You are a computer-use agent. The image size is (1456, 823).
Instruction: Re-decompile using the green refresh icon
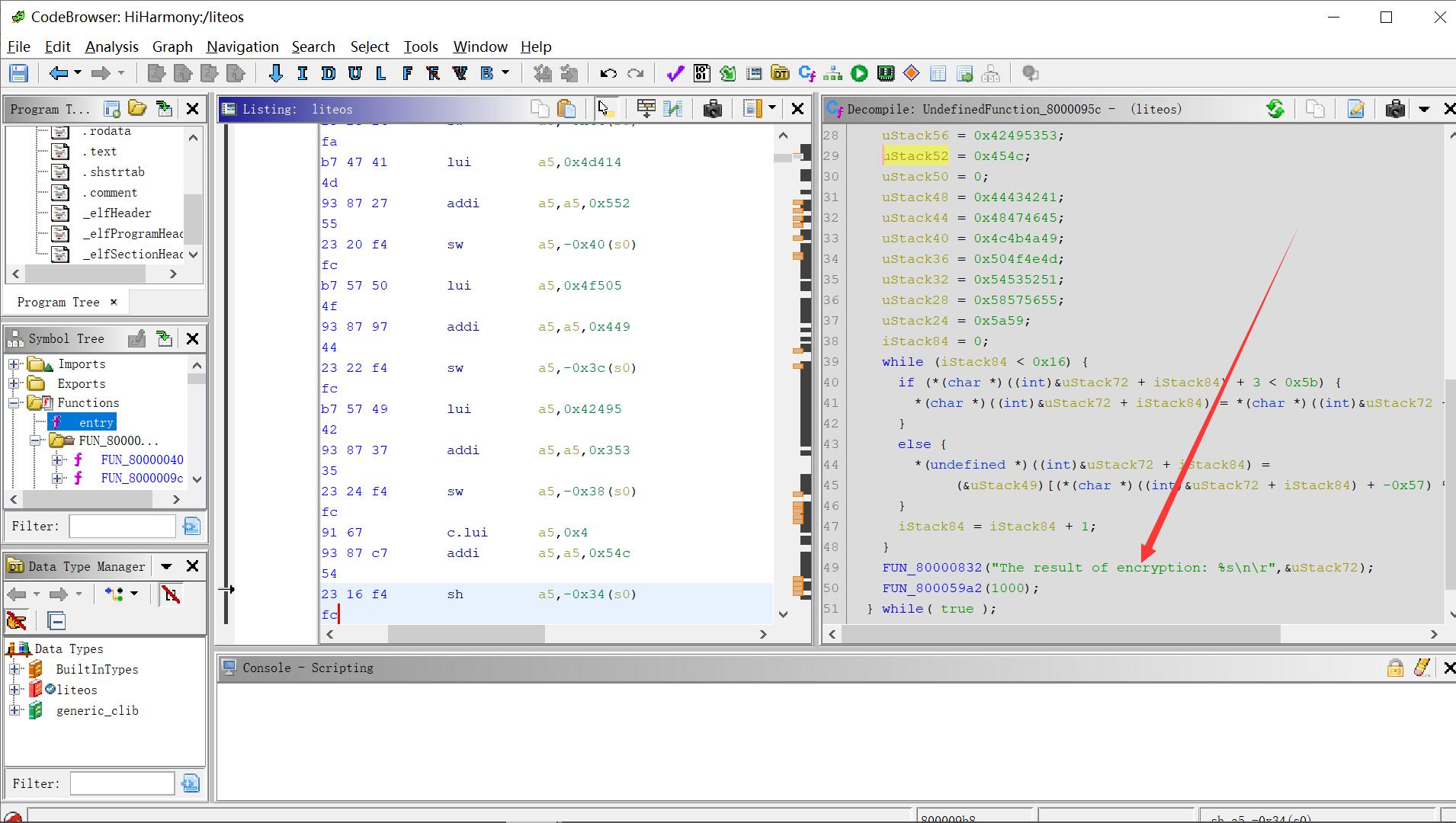click(1275, 109)
